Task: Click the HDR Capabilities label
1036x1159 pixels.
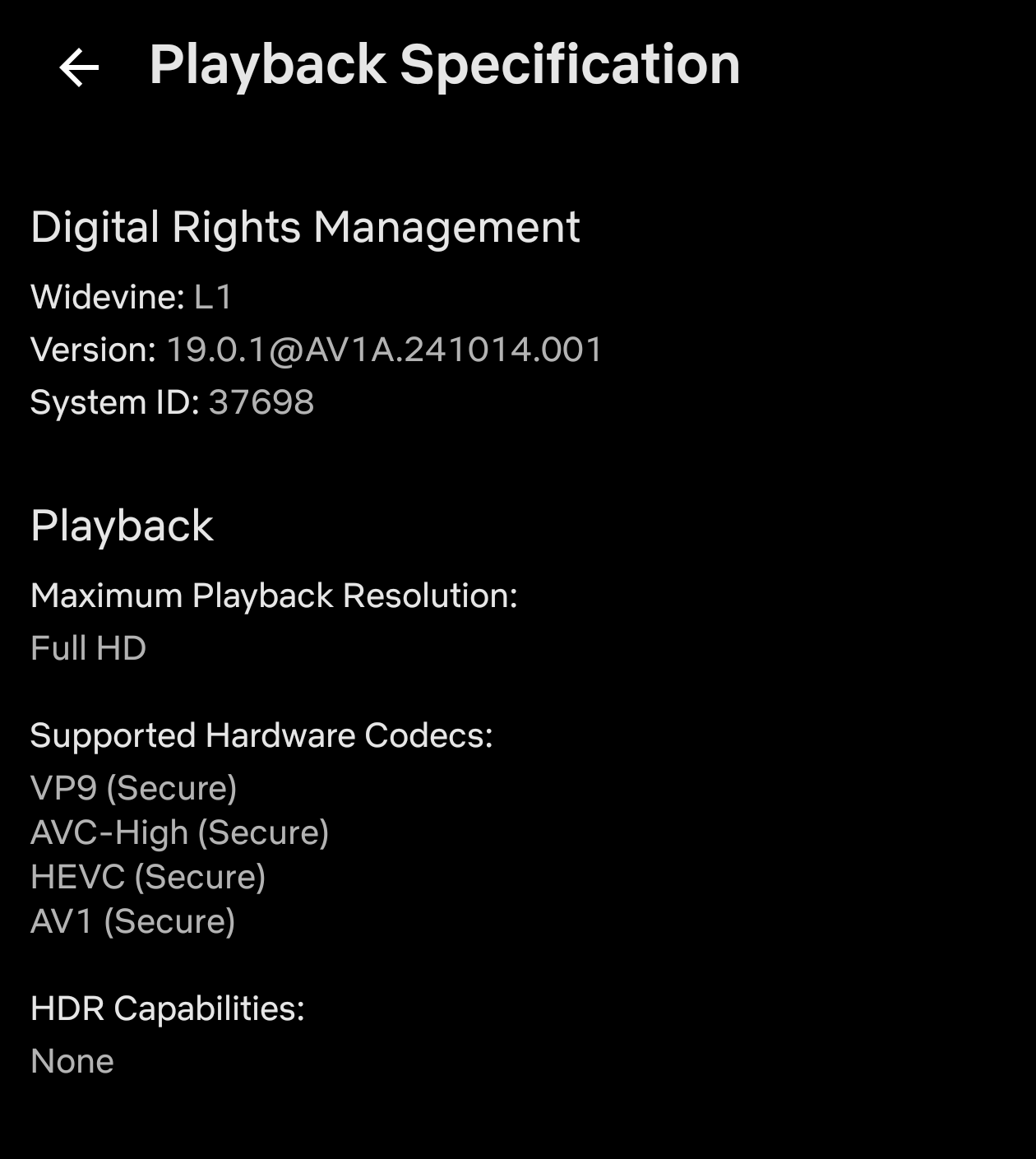Action: click(x=167, y=1008)
